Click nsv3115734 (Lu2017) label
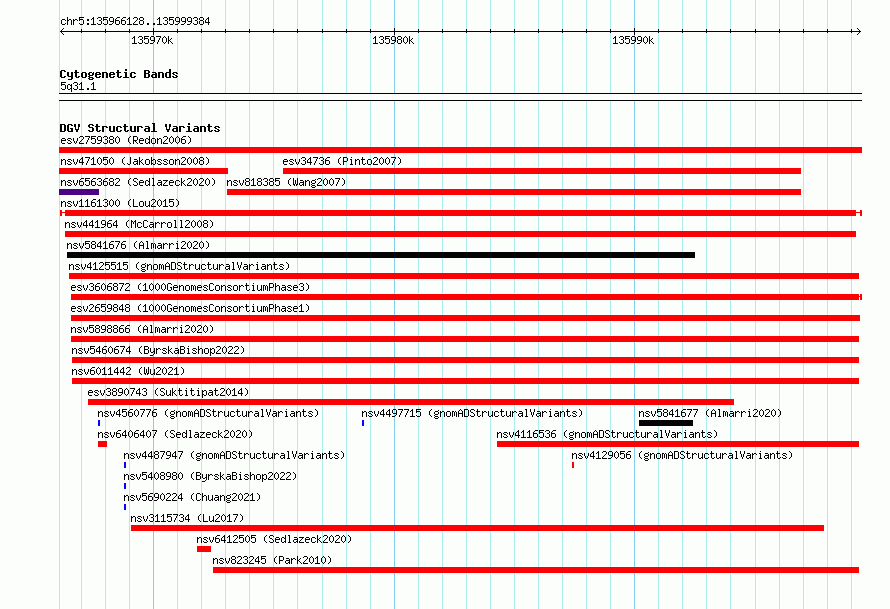 coord(187,518)
